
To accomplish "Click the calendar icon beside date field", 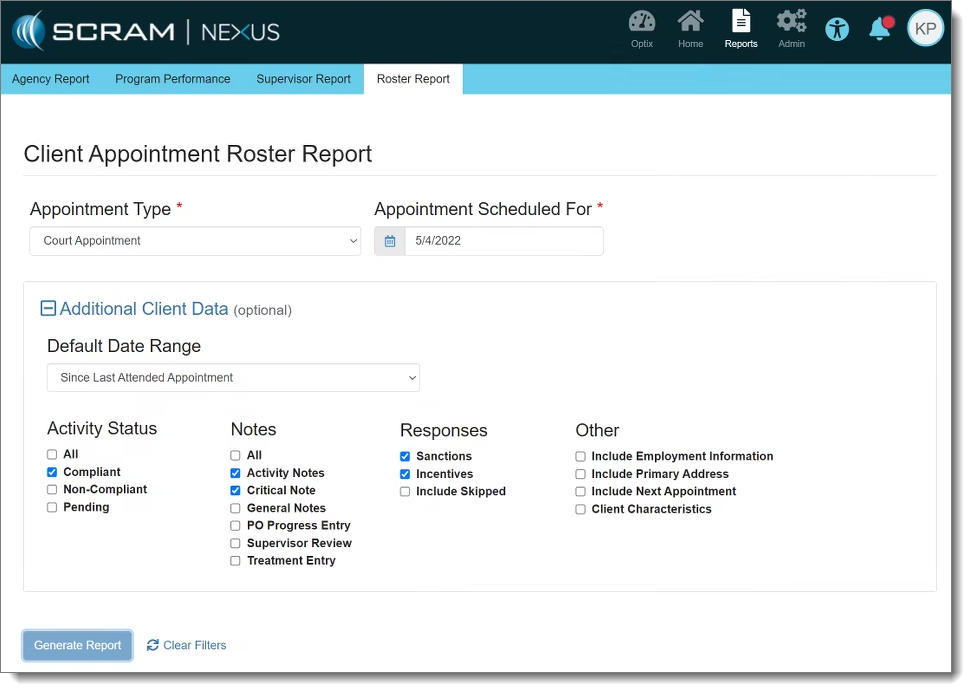I will click(x=390, y=241).
